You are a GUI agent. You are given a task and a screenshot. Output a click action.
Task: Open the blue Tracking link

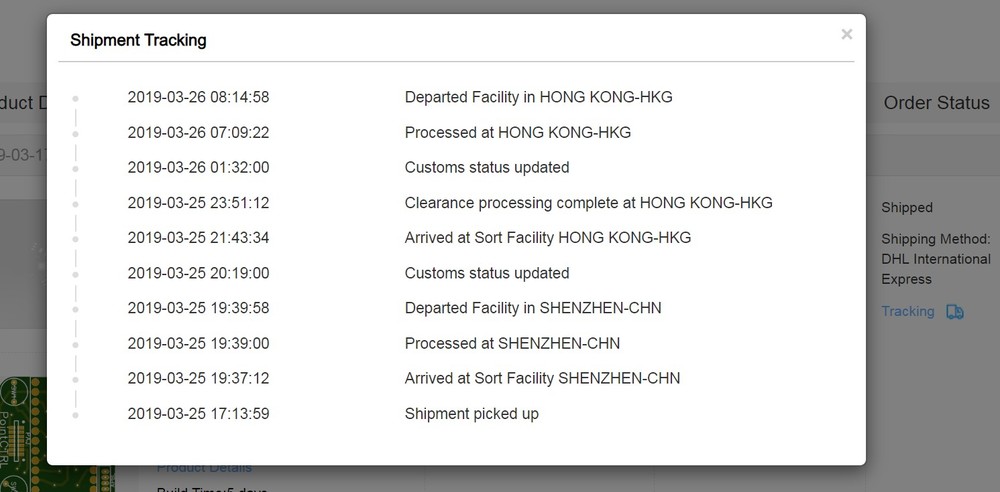[x=907, y=311]
